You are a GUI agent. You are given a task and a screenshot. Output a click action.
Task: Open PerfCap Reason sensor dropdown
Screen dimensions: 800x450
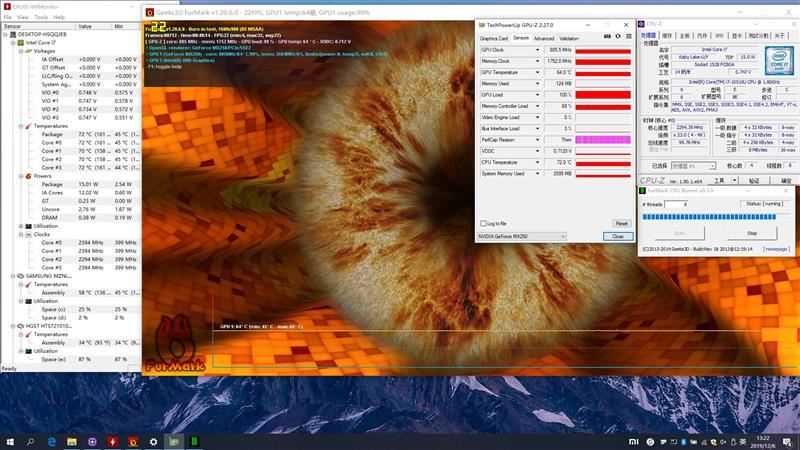(x=537, y=140)
